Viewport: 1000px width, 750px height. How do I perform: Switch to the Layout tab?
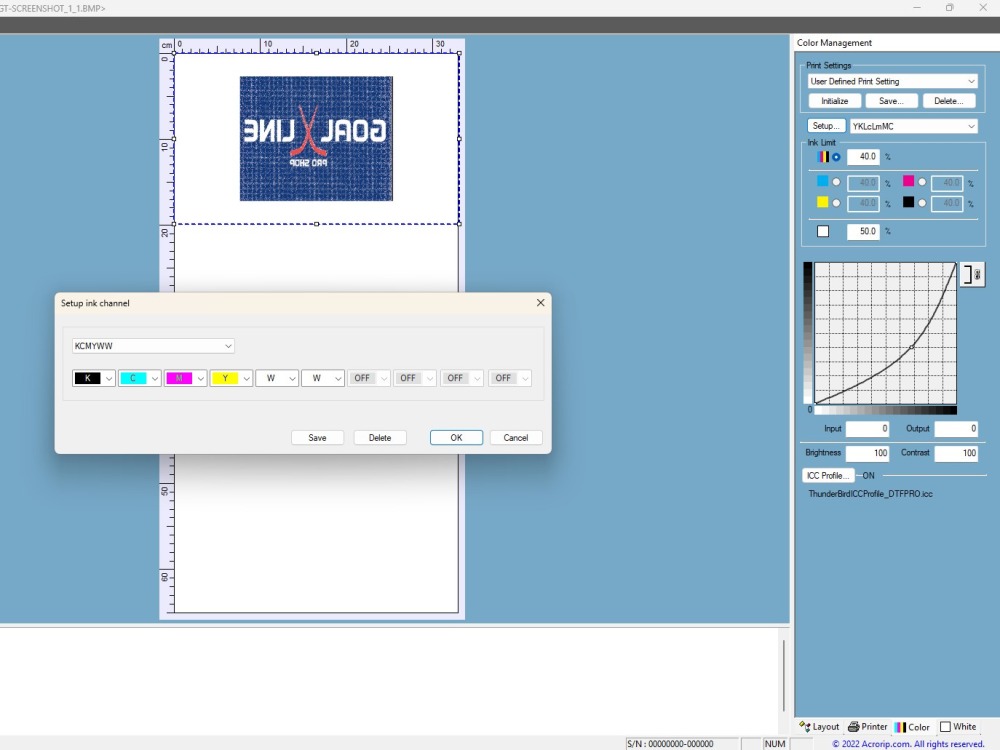[819, 726]
